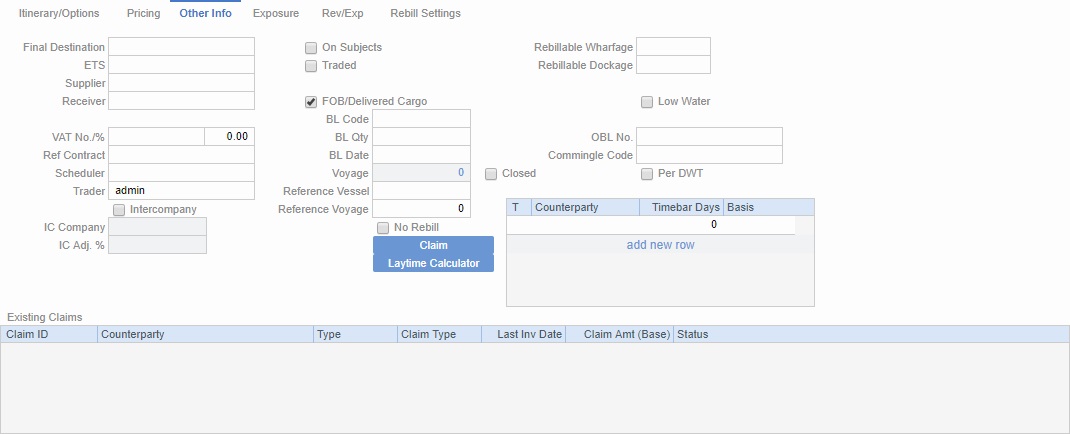Viewport: 1070px width, 434px height.
Task: Enable the Low Water checkbox
Action: point(647,102)
